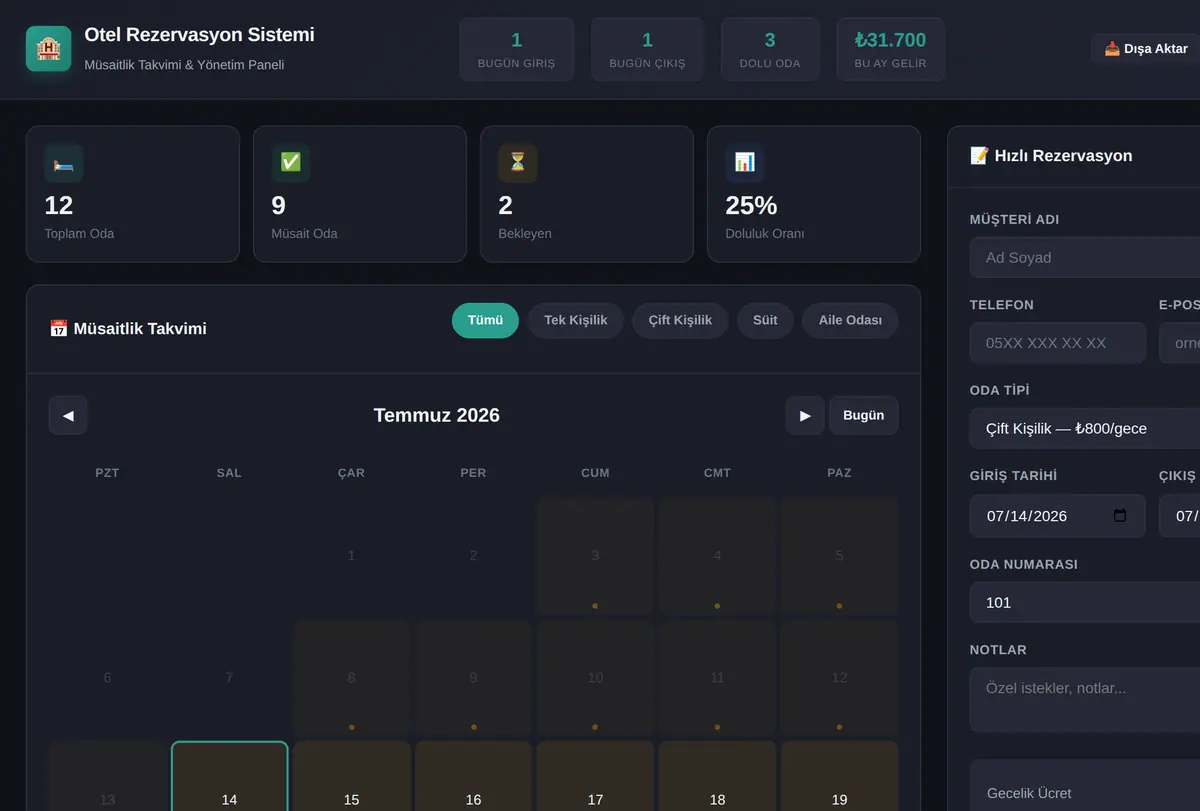This screenshot has width=1200, height=811.
Task: Filter calendar by Aile Odası
Action: tap(850, 320)
